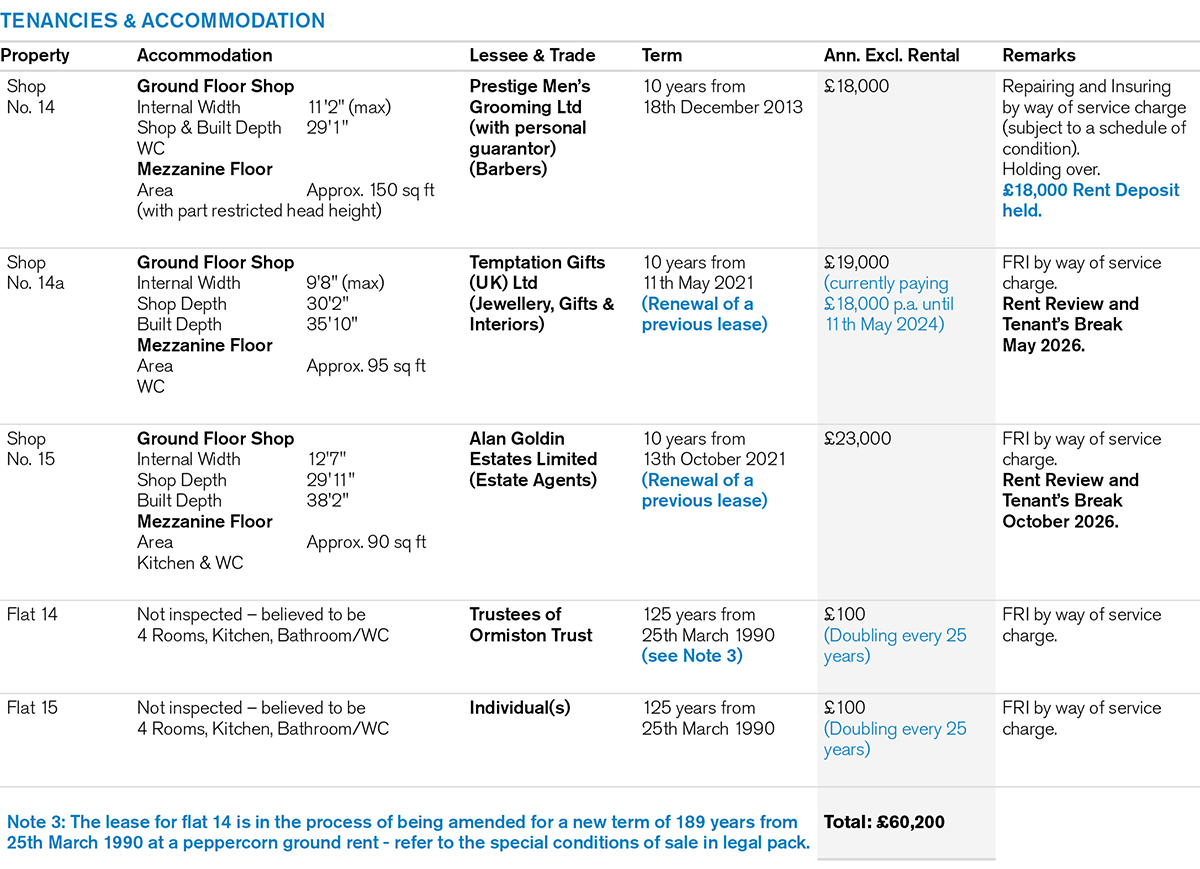
Task: Select the Trustees of Ormiston Trust cell
Action: pyautogui.click(x=531, y=625)
